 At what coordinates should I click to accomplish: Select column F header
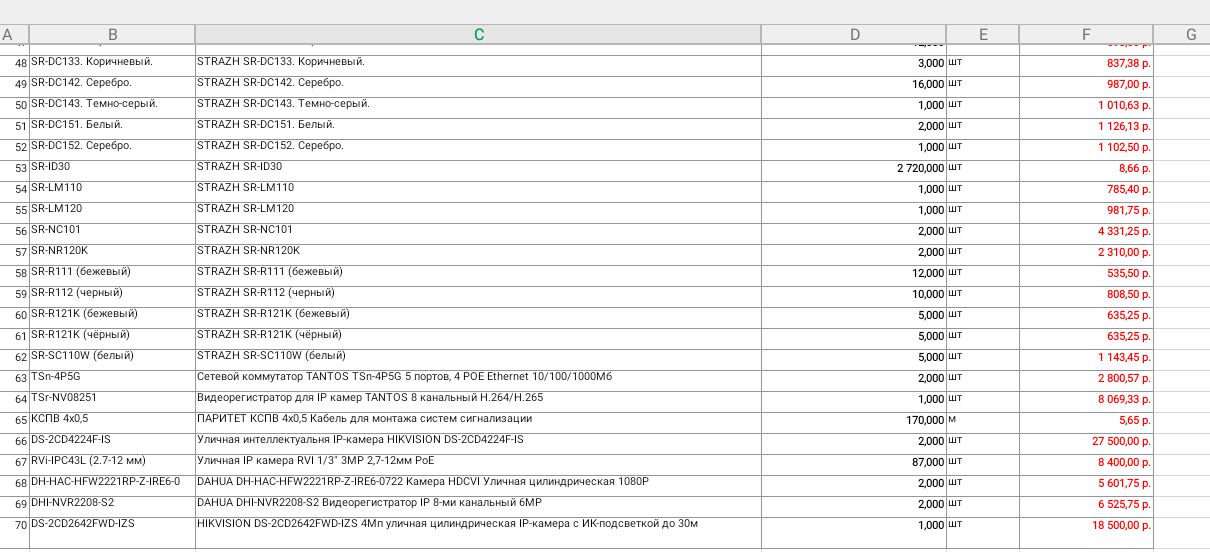coord(1086,35)
